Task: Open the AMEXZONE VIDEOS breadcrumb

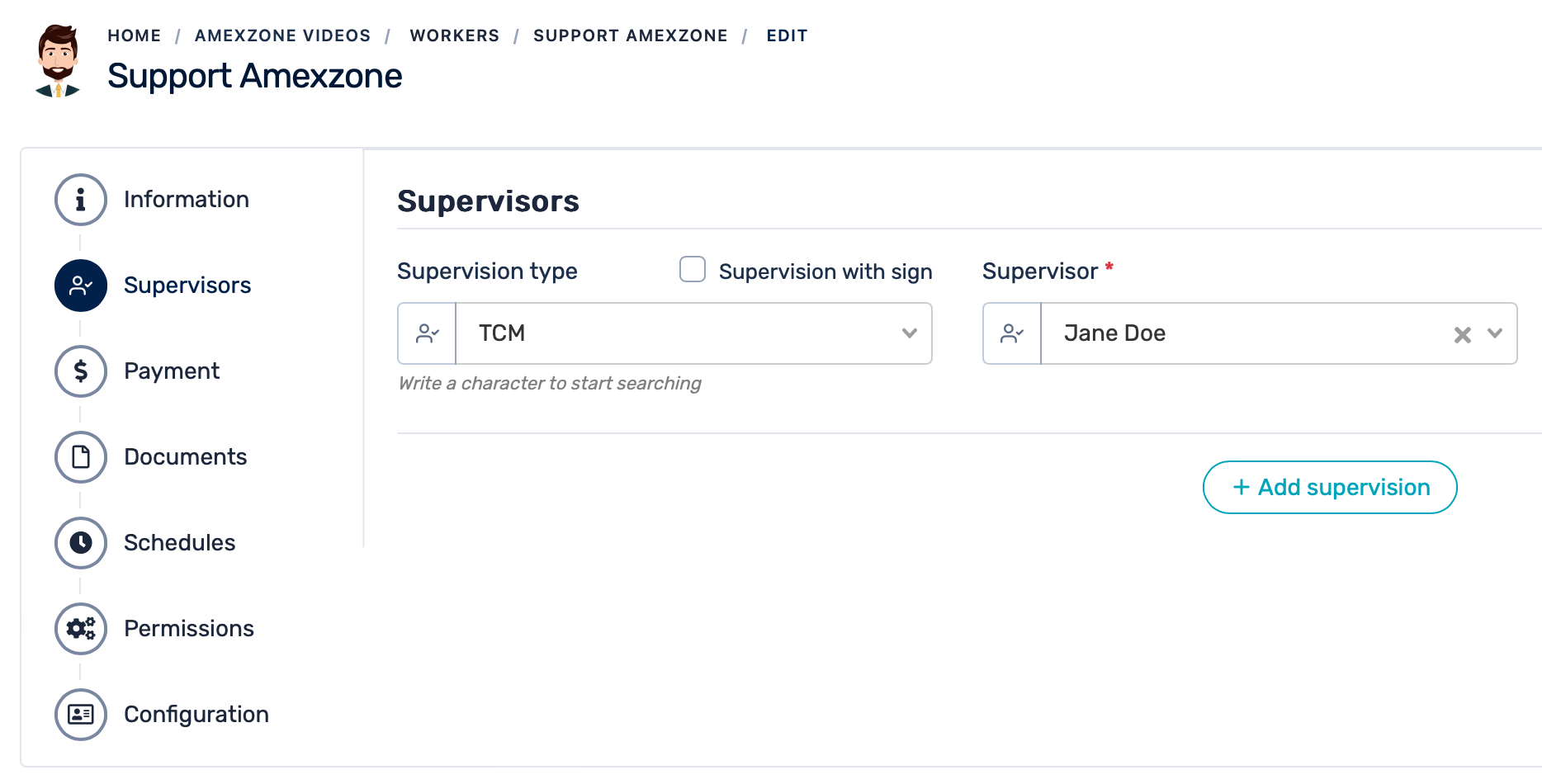Action: point(282,35)
